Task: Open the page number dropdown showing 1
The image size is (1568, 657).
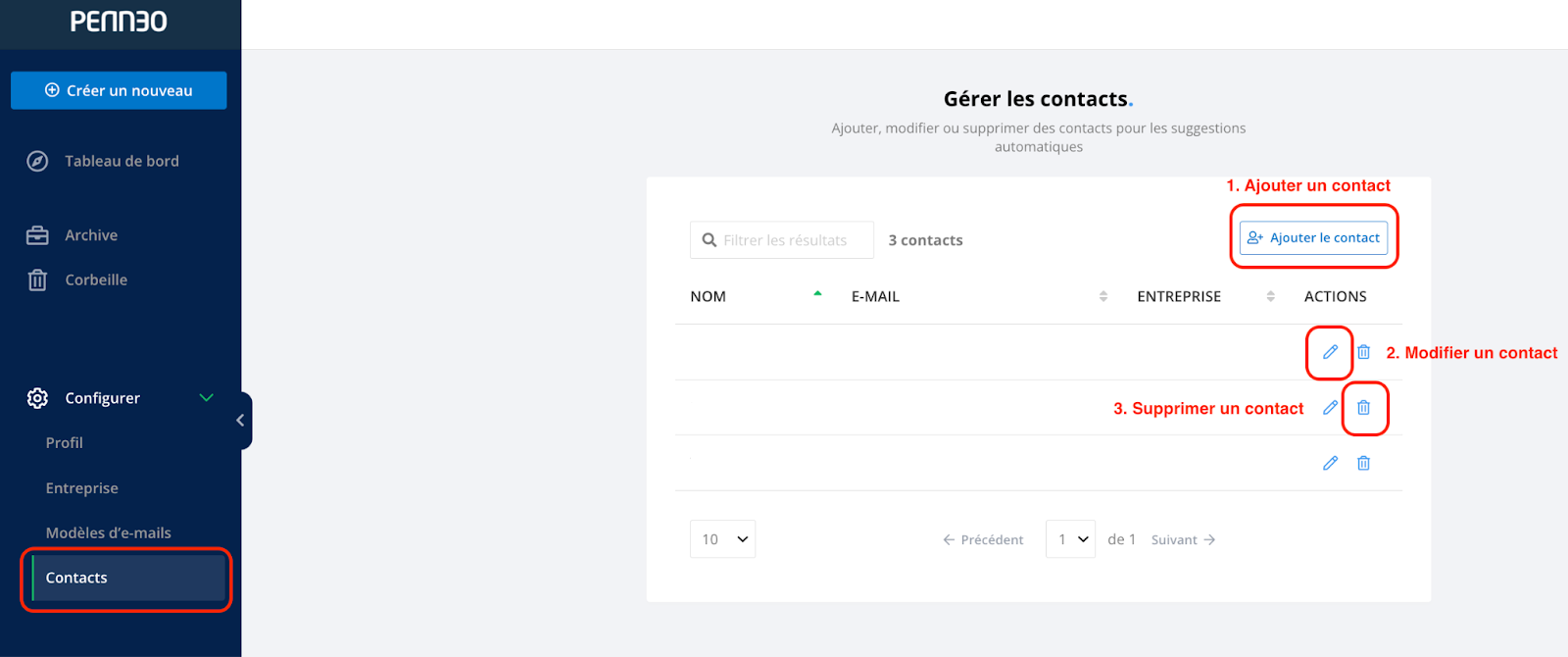Action: [x=1070, y=539]
